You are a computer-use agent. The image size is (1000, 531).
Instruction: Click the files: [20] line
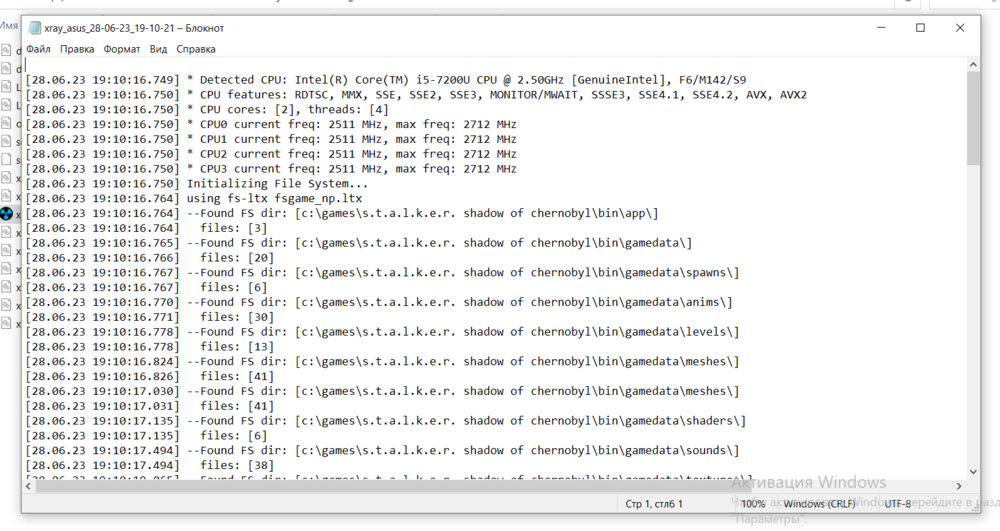[x=150, y=258]
